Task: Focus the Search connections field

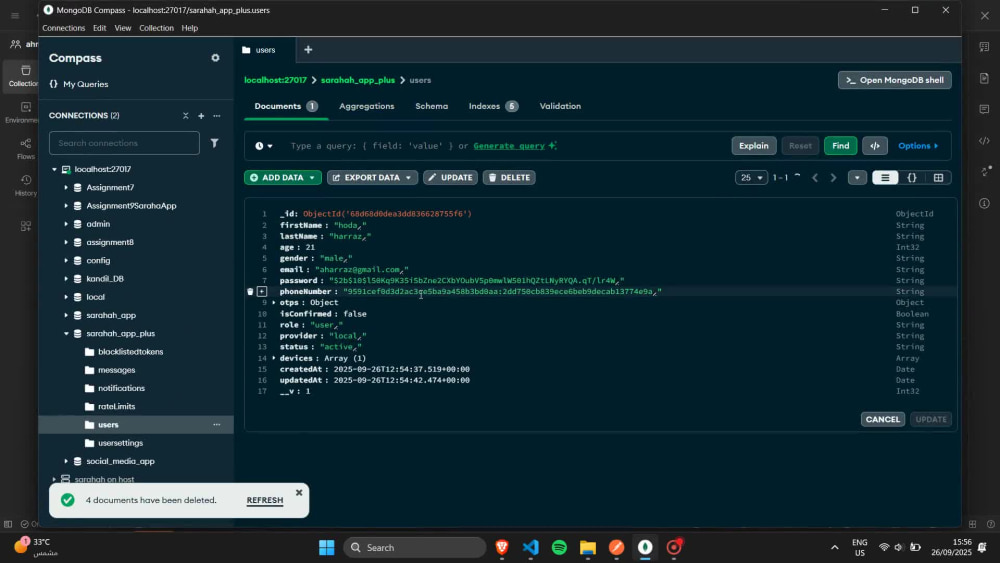Action: pyautogui.click(x=124, y=143)
